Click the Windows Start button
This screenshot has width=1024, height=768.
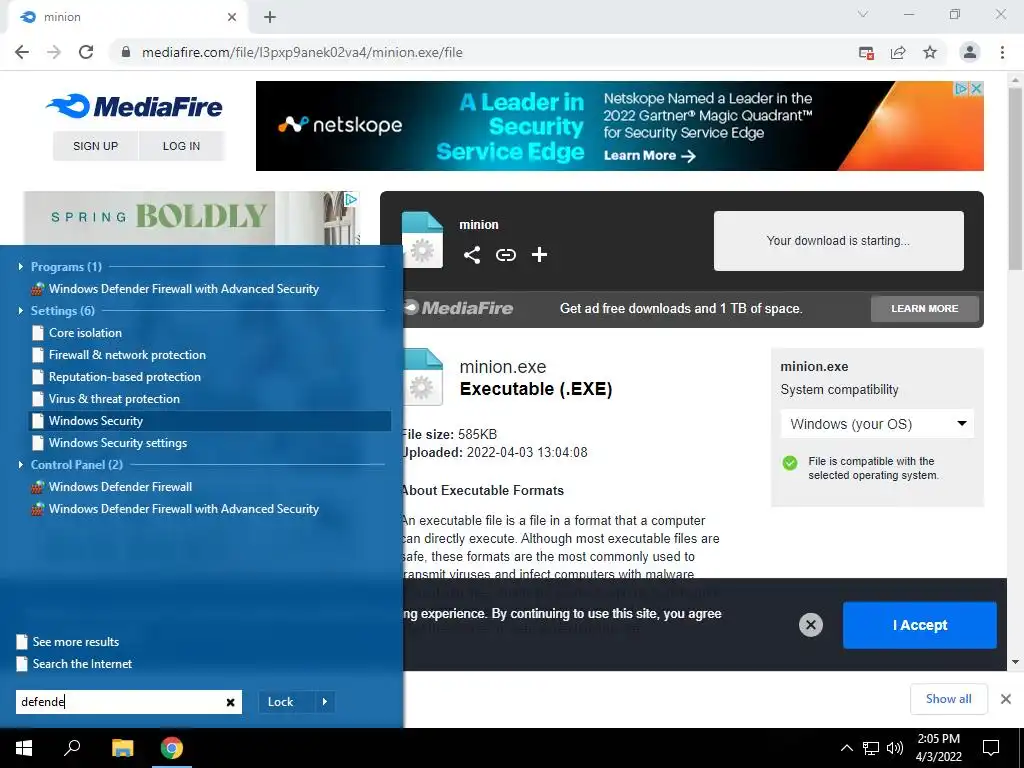click(24, 748)
